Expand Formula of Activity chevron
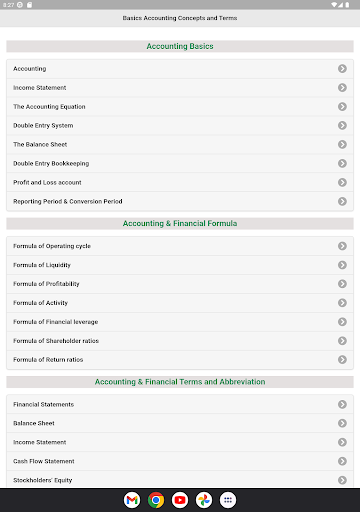360x512 pixels. (342, 303)
